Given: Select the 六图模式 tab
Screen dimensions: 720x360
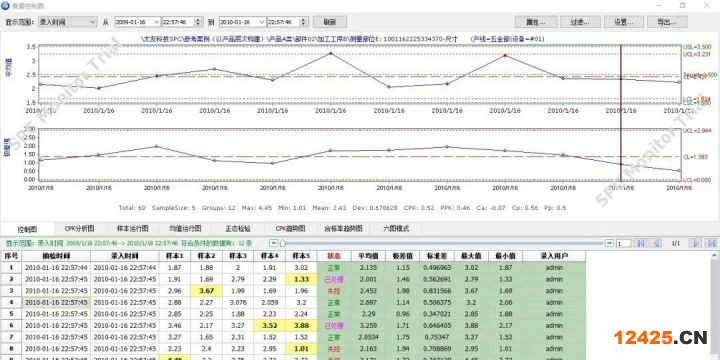Looking at the screenshot, I should click(x=396, y=228).
